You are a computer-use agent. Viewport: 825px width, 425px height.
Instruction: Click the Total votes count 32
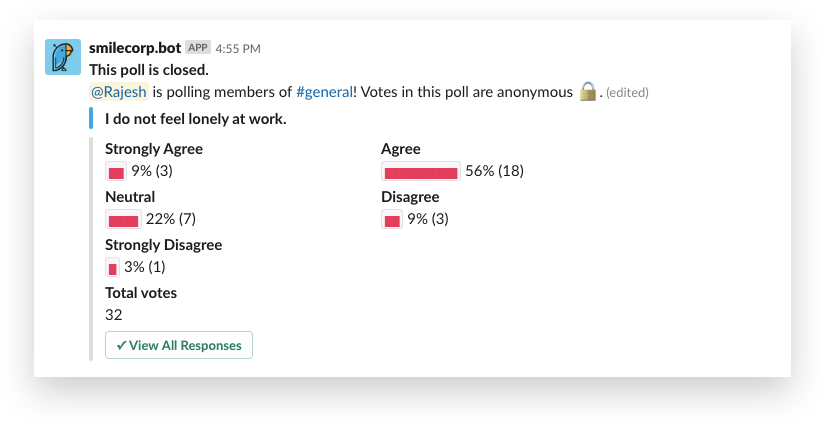114,315
